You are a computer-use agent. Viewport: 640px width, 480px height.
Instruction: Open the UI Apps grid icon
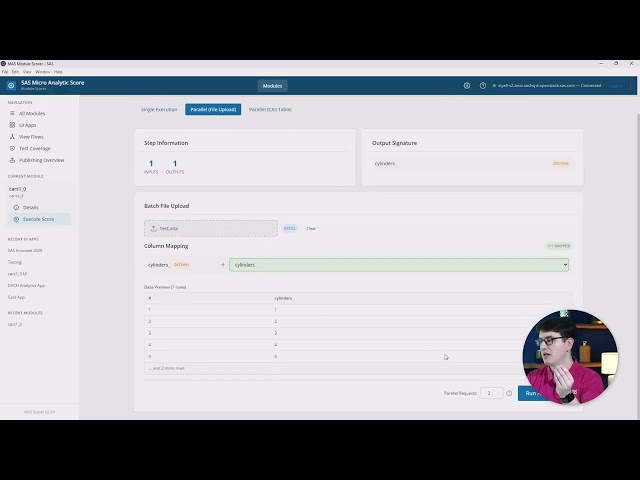click(x=12, y=125)
